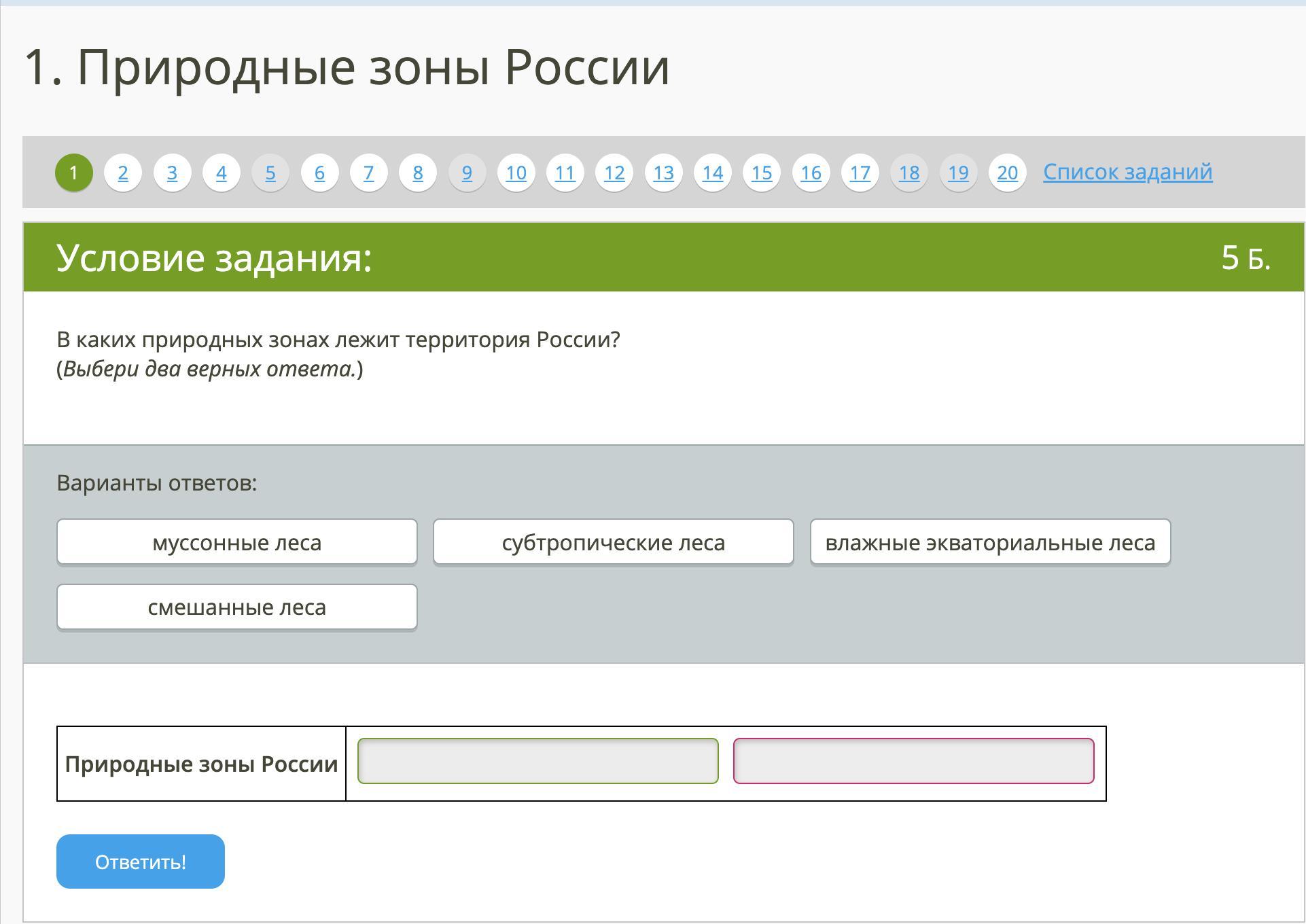This screenshot has width=1306, height=924.
Task: Click the active task 1 circle
Action: pos(73,173)
